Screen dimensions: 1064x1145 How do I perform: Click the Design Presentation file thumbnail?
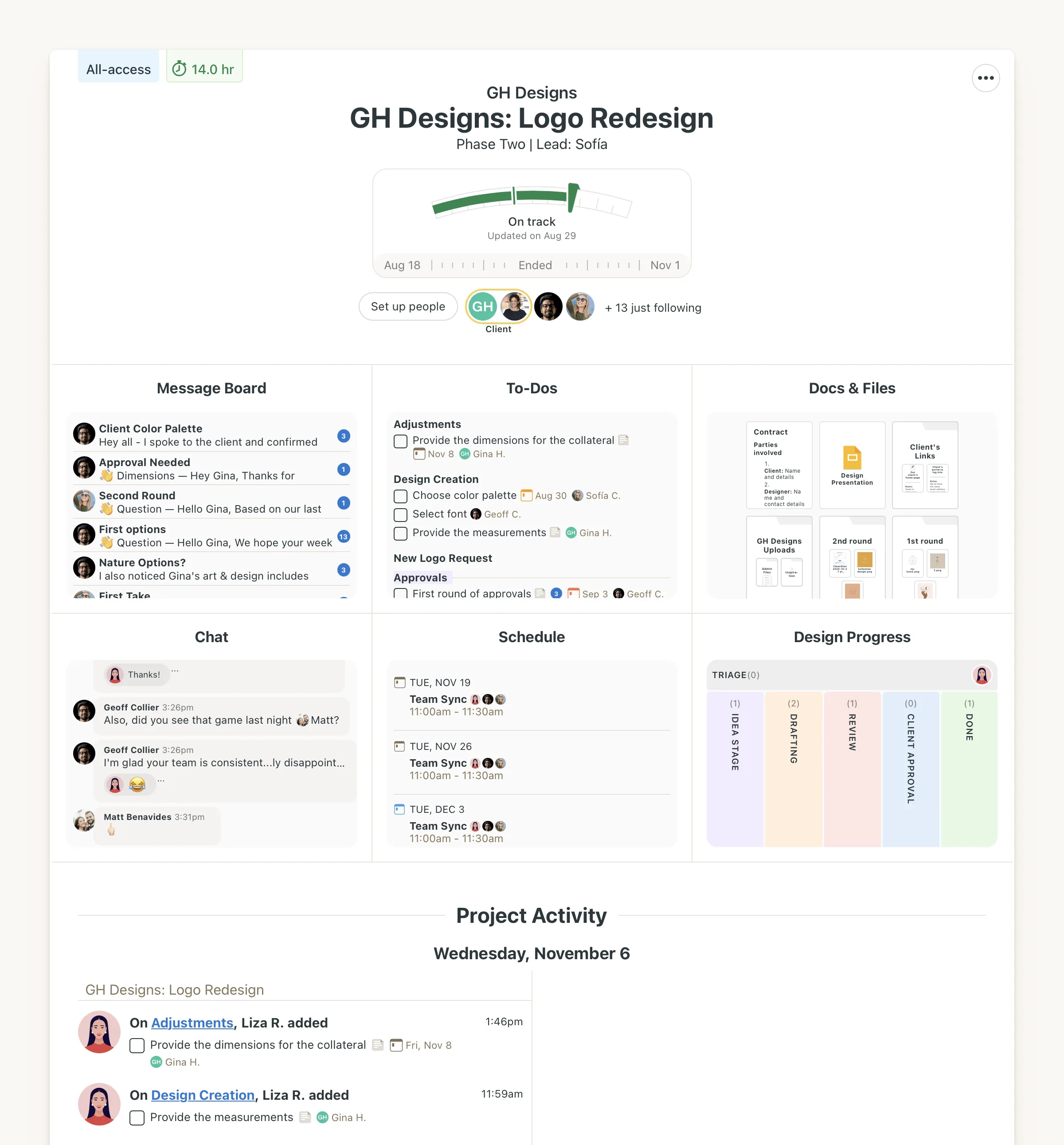(852, 468)
